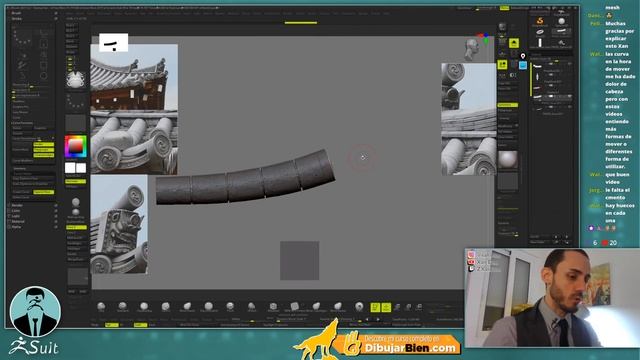Select the Pinch brush on bottom shelf
This screenshot has height=360, width=640.
coord(230,306)
